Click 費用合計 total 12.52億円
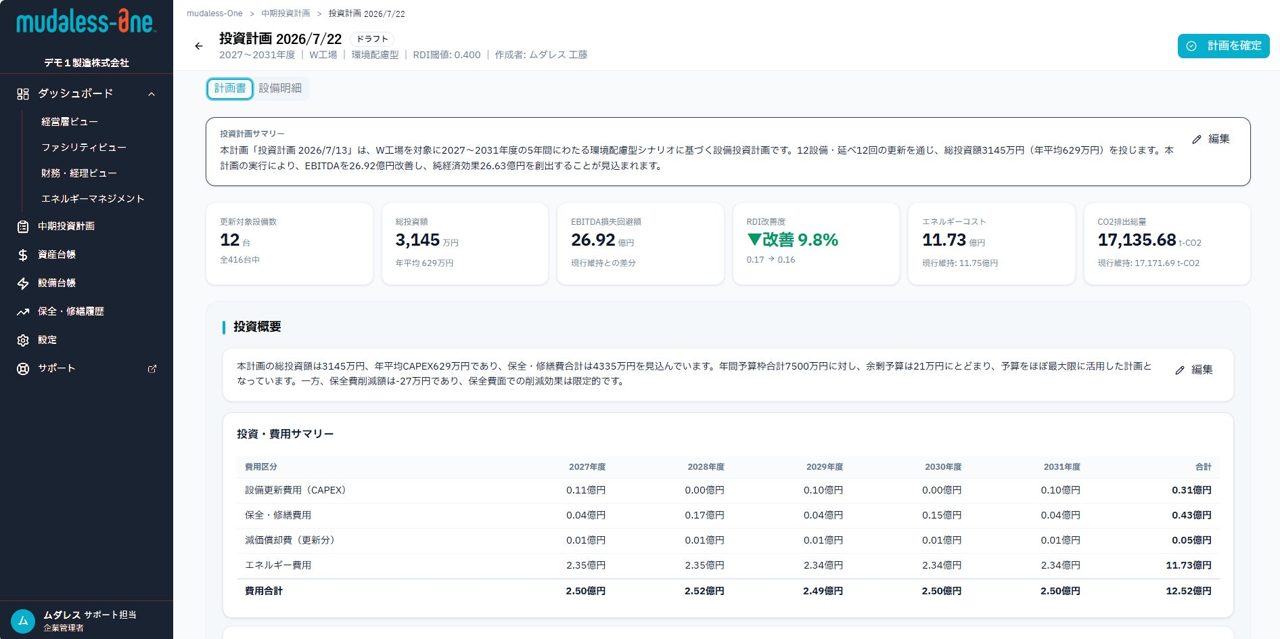Image resolution: width=1280 pixels, height=639 pixels. pos(1188,591)
